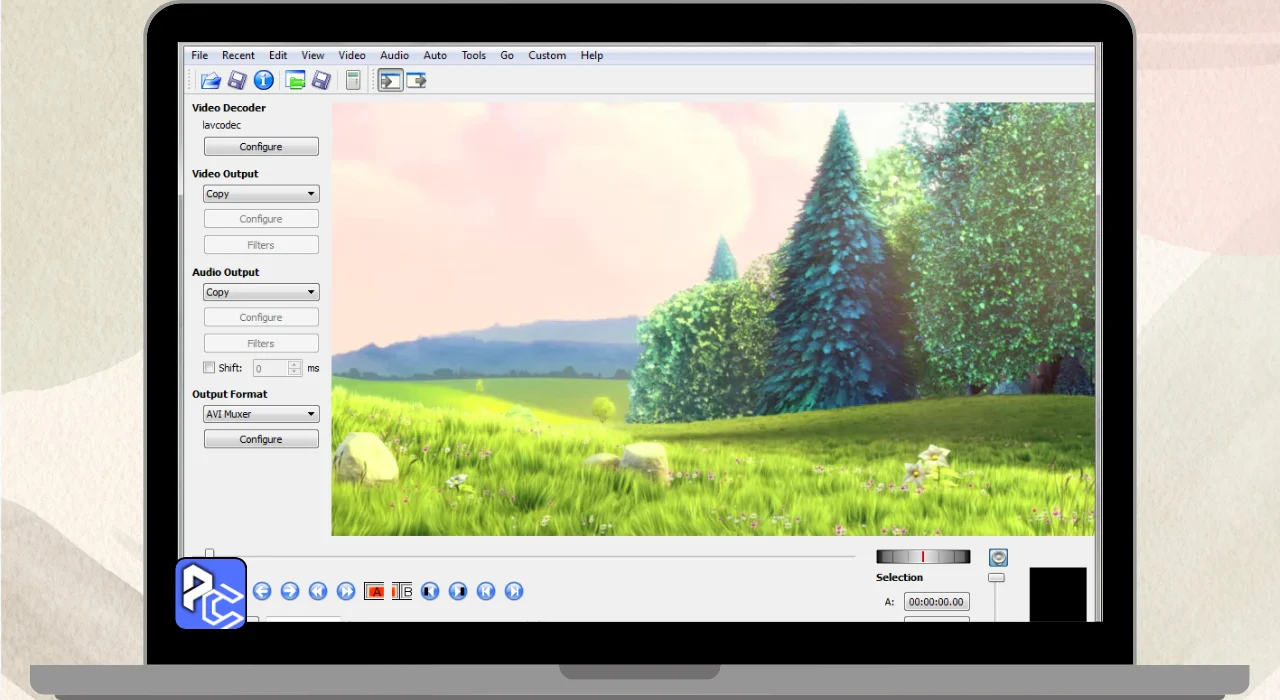
Task: Jump to the previous keyframe
Action: [x=318, y=591]
